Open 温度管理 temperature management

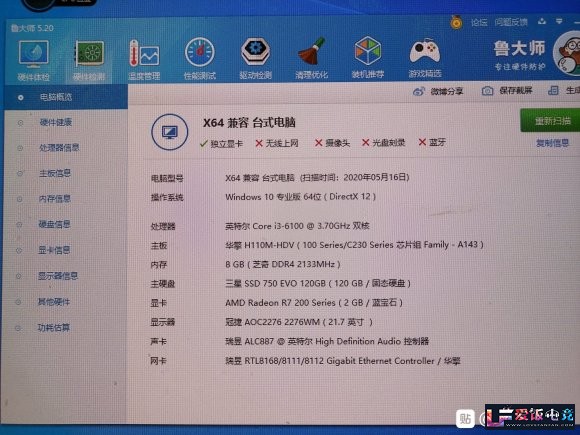click(x=144, y=59)
